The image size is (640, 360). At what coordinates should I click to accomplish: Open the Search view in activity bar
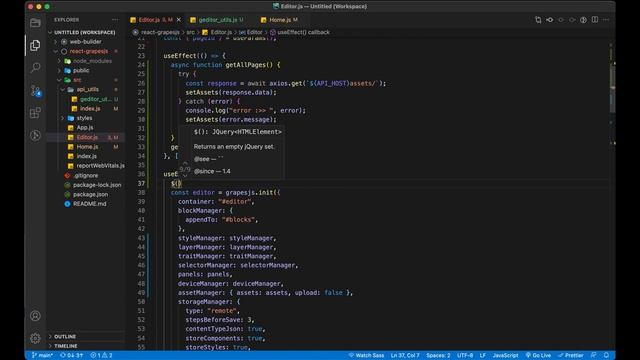click(36, 67)
